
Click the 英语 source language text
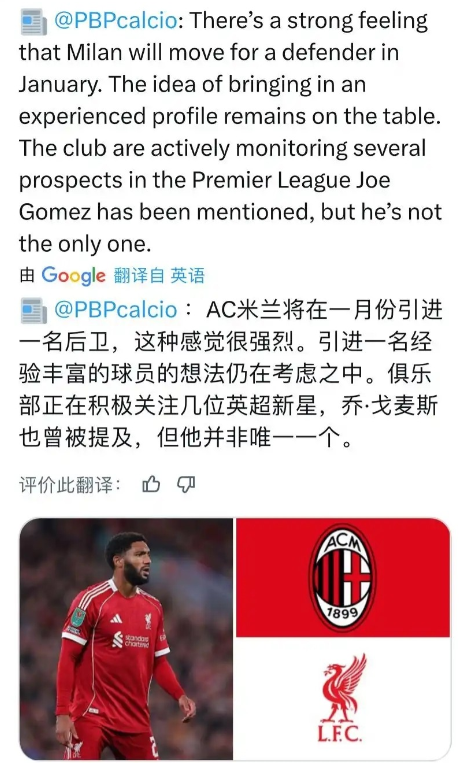point(187,275)
